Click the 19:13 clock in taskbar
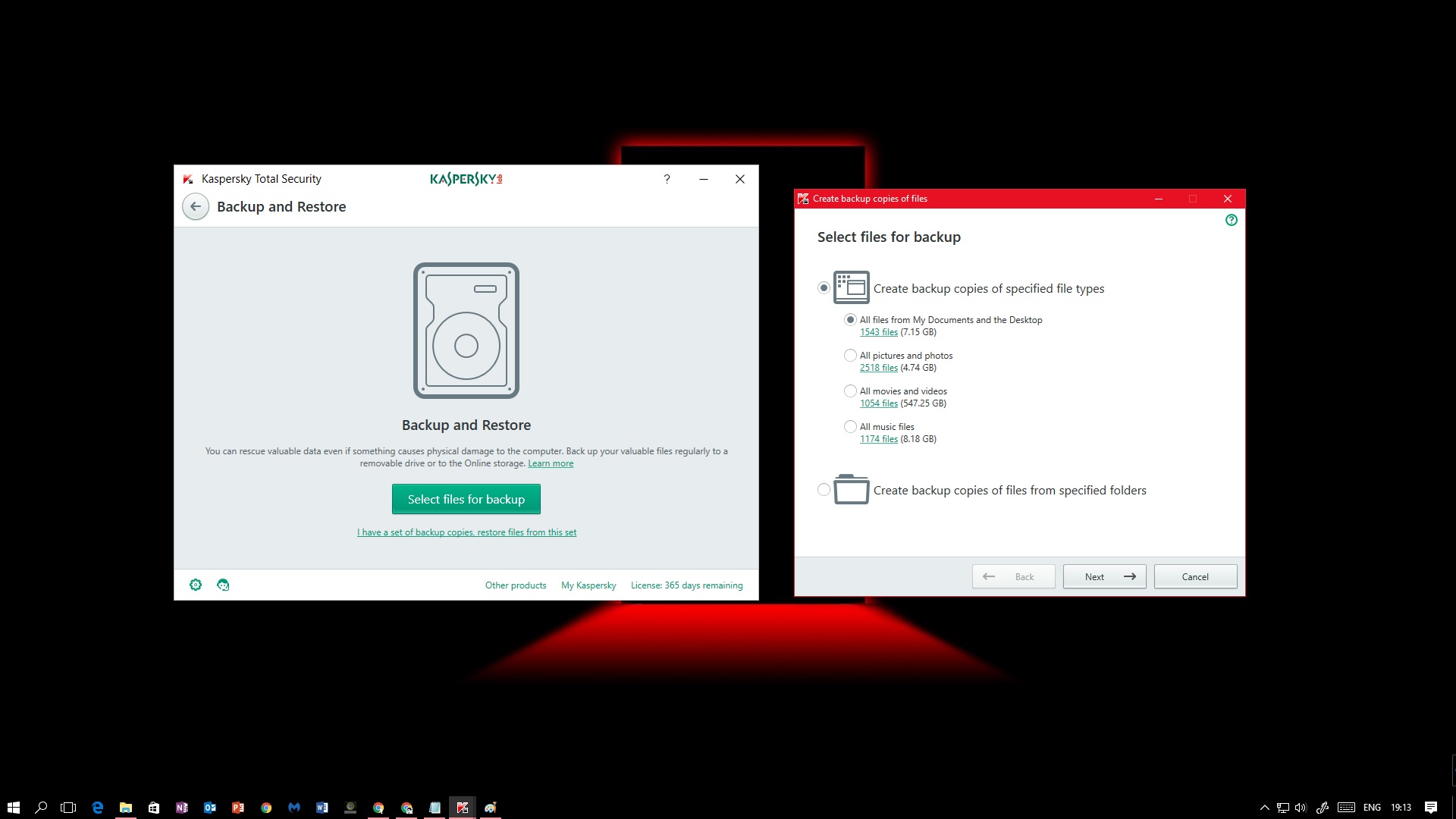The height and width of the screenshot is (819, 1456). [1401, 808]
